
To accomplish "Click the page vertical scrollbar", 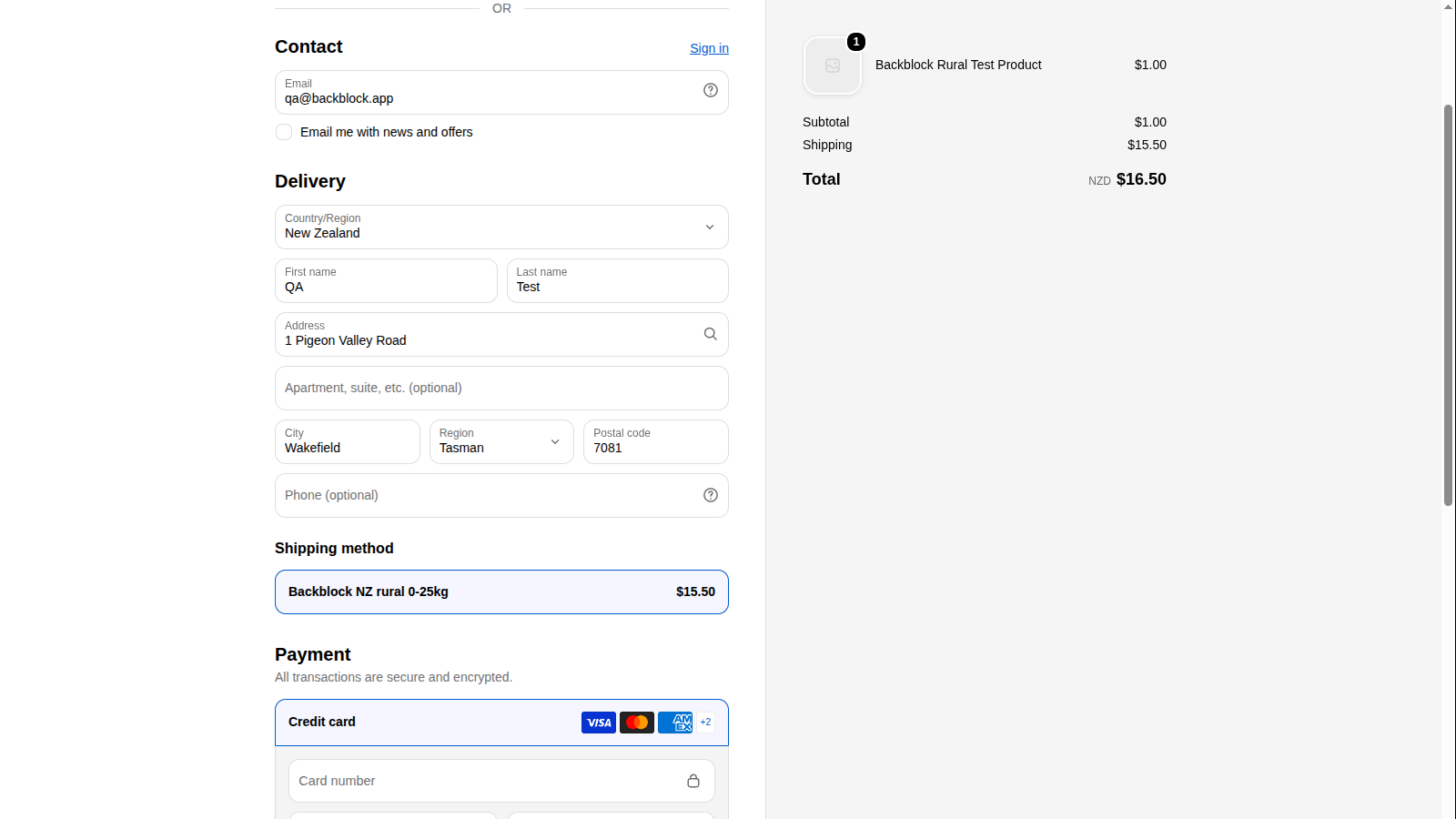I will [1449, 305].
